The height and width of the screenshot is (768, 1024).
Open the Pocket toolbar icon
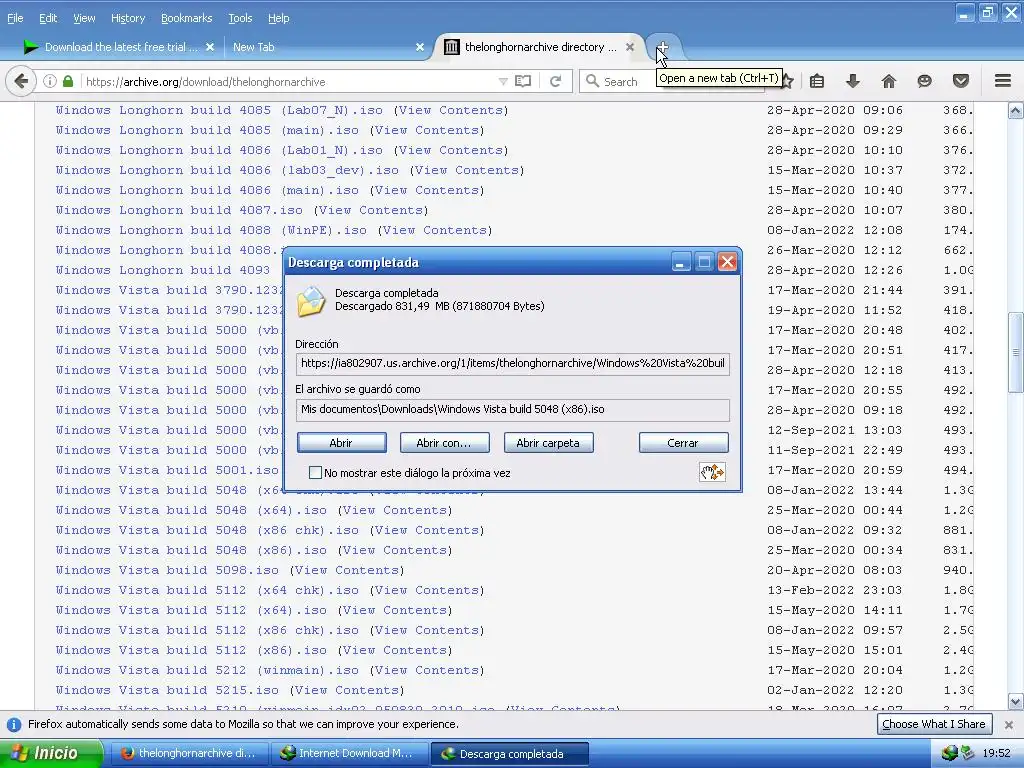tap(961, 81)
